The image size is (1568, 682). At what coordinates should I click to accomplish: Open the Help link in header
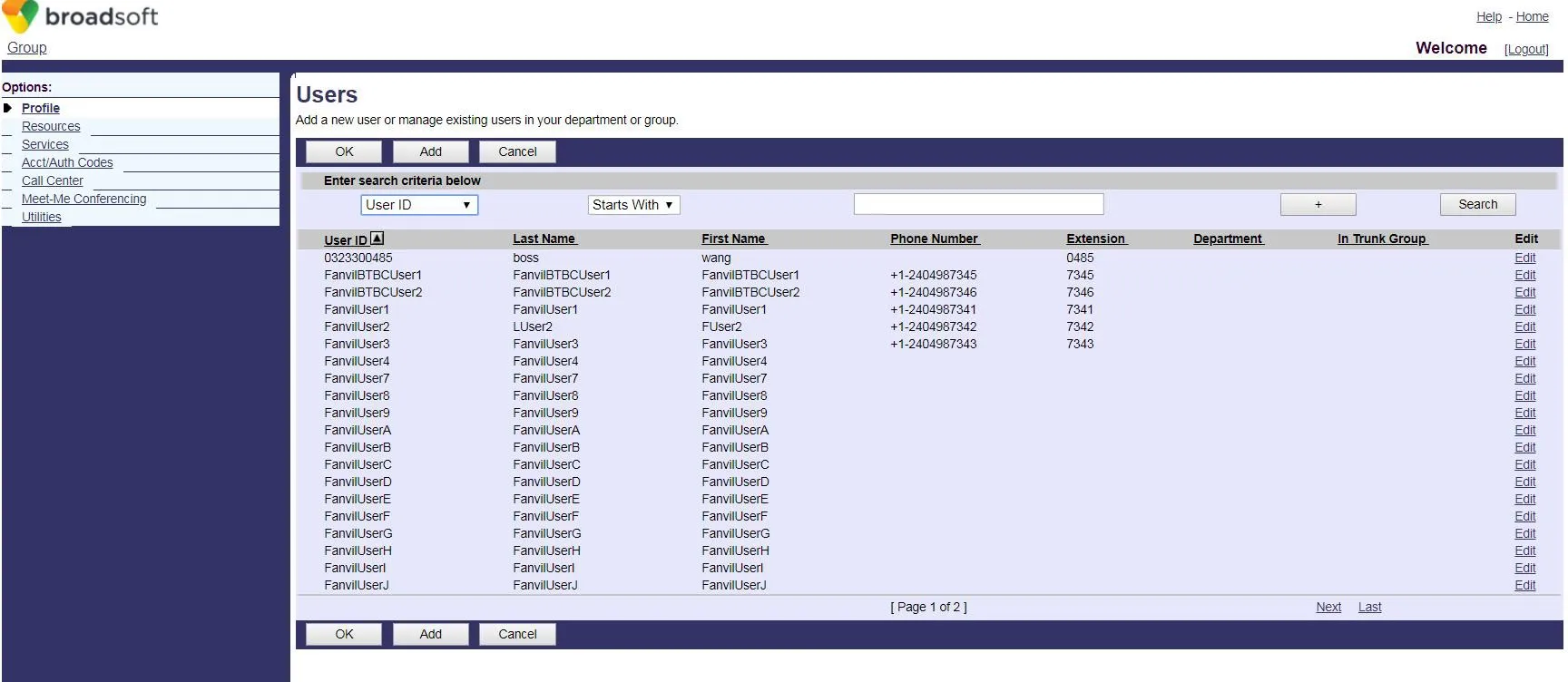click(1488, 16)
